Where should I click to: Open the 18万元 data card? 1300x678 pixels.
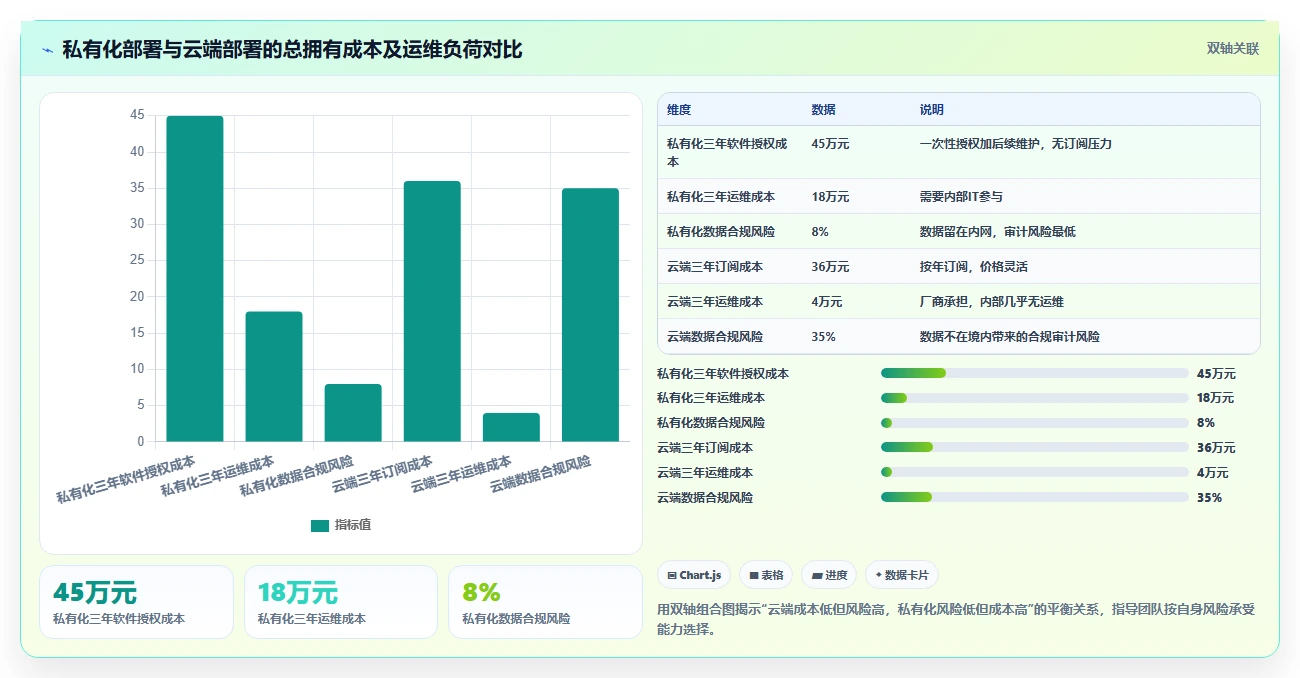pyautogui.click(x=341, y=602)
